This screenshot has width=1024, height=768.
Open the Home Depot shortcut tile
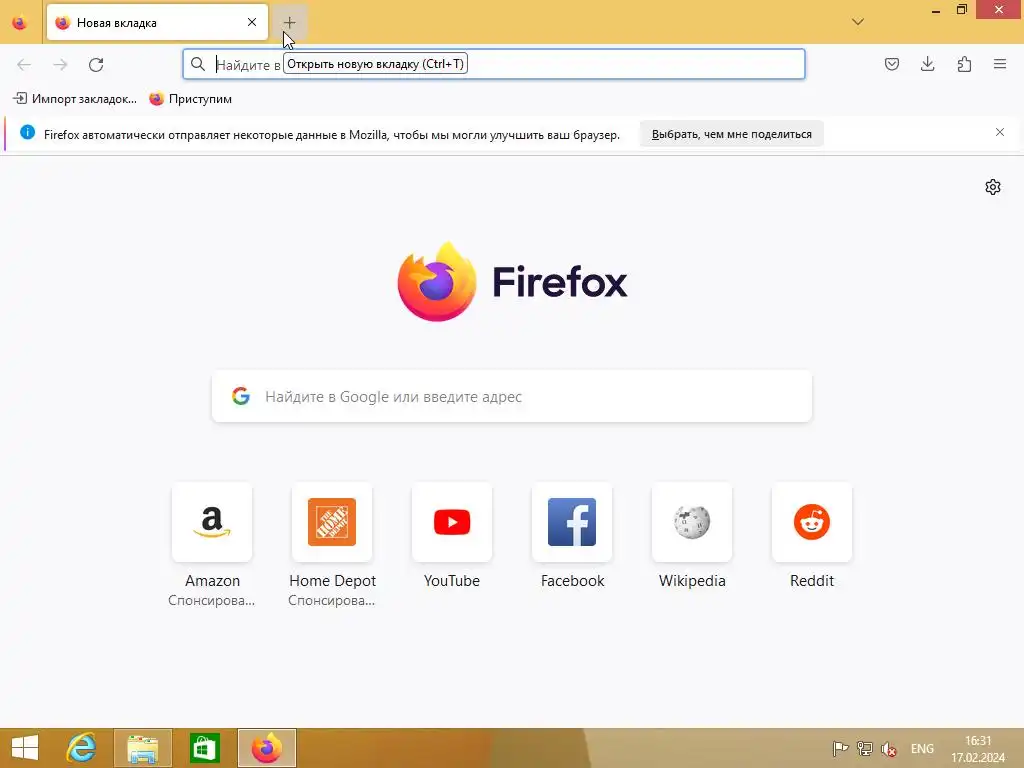pyautogui.click(x=332, y=522)
